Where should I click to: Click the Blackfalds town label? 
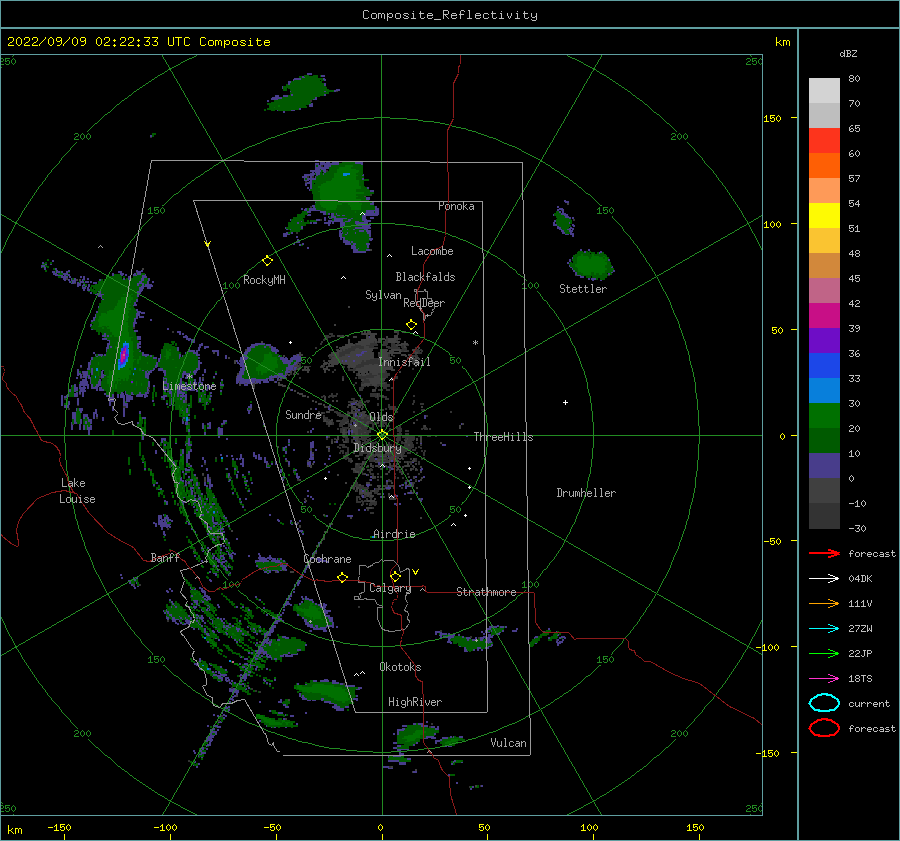point(425,277)
